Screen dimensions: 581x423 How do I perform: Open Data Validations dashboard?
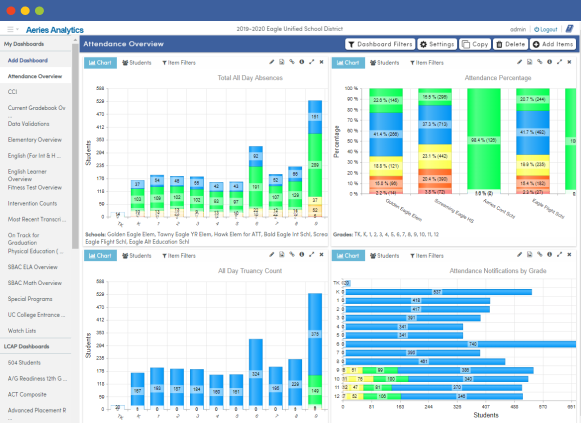coord(29,124)
